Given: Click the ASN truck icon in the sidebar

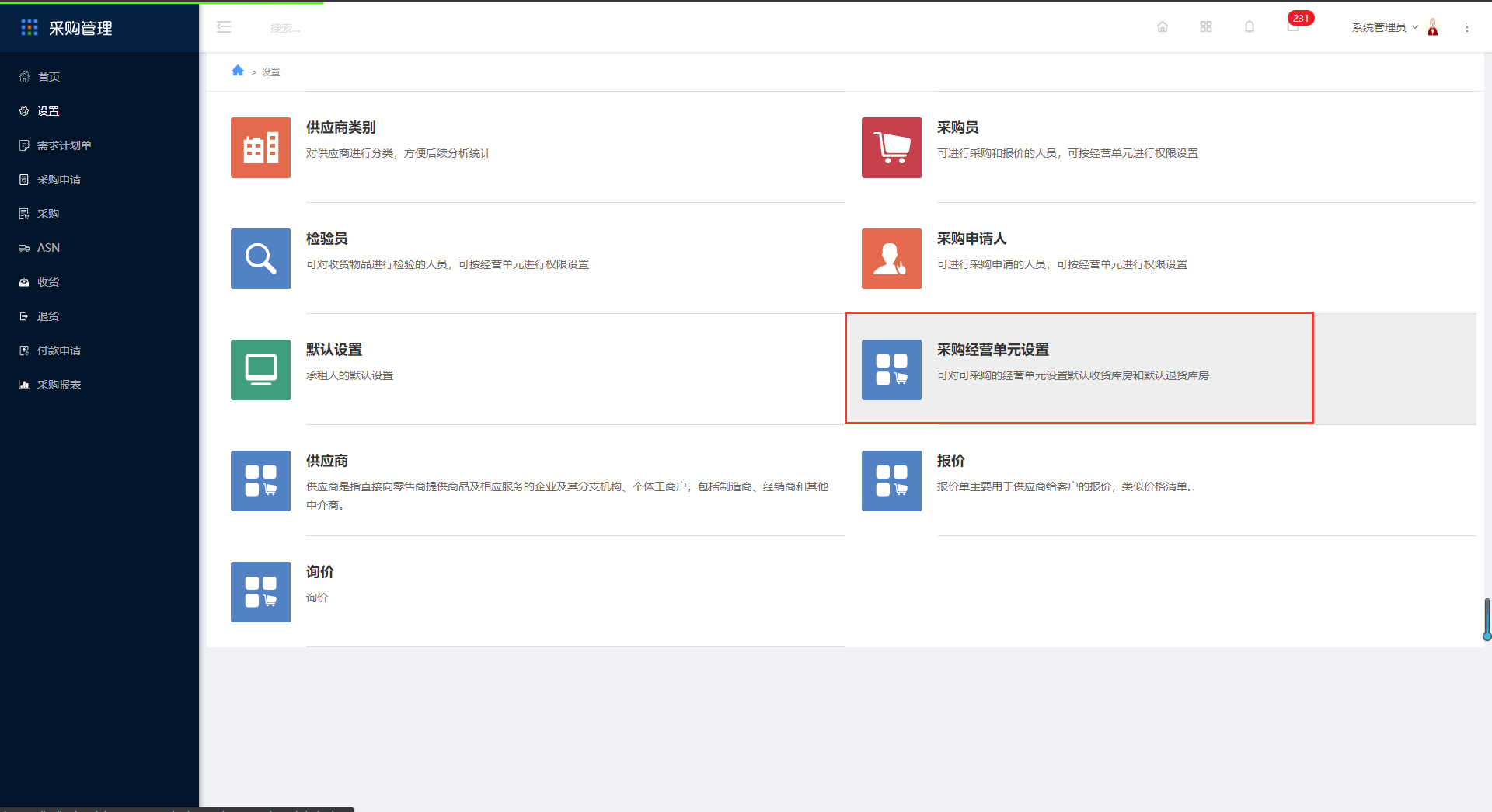Looking at the screenshot, I should (x=24, y=248).
